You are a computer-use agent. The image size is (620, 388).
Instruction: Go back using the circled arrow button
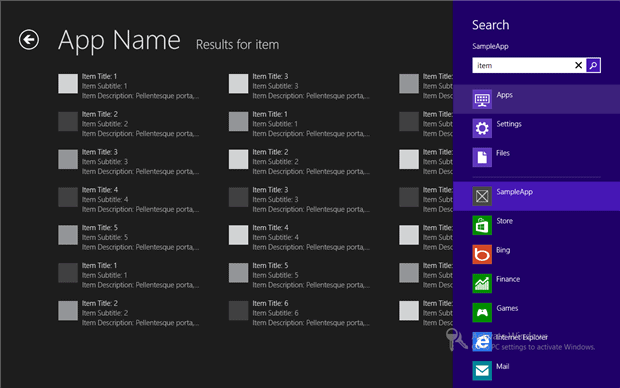click(x=29, y=40)
